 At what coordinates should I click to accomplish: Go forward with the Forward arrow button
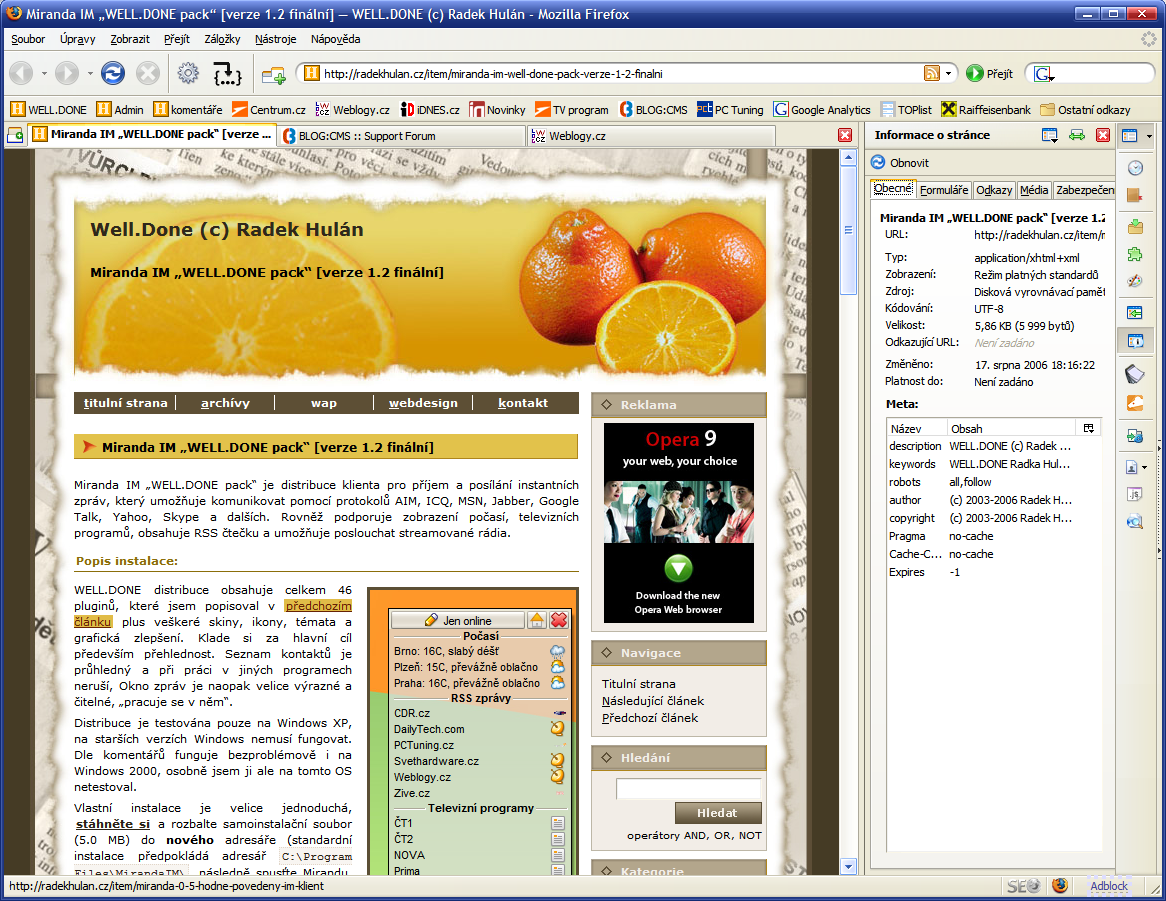(x=67, y=73)
